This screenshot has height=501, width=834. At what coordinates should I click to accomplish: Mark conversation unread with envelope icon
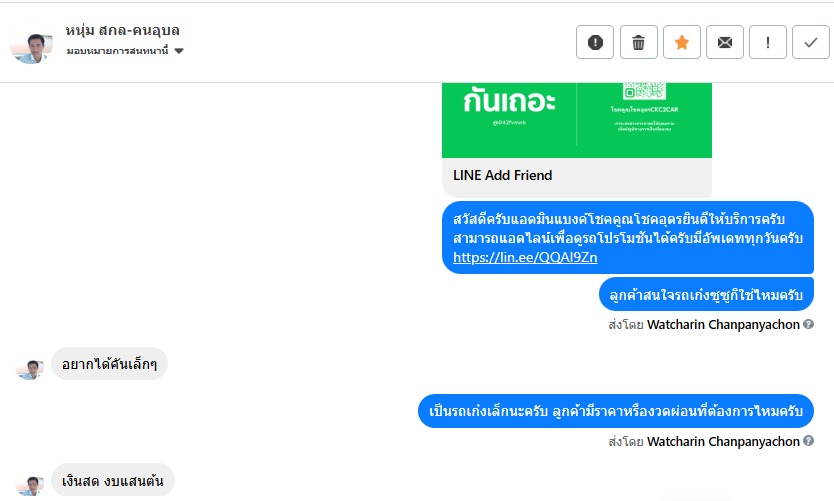pyautogui.click(x=725, y=42)
